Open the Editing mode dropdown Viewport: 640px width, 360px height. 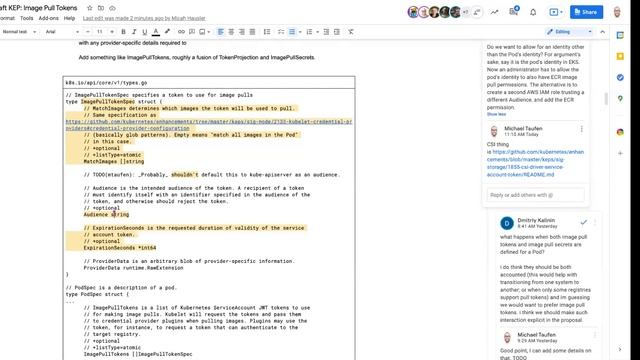coord(569,32)
